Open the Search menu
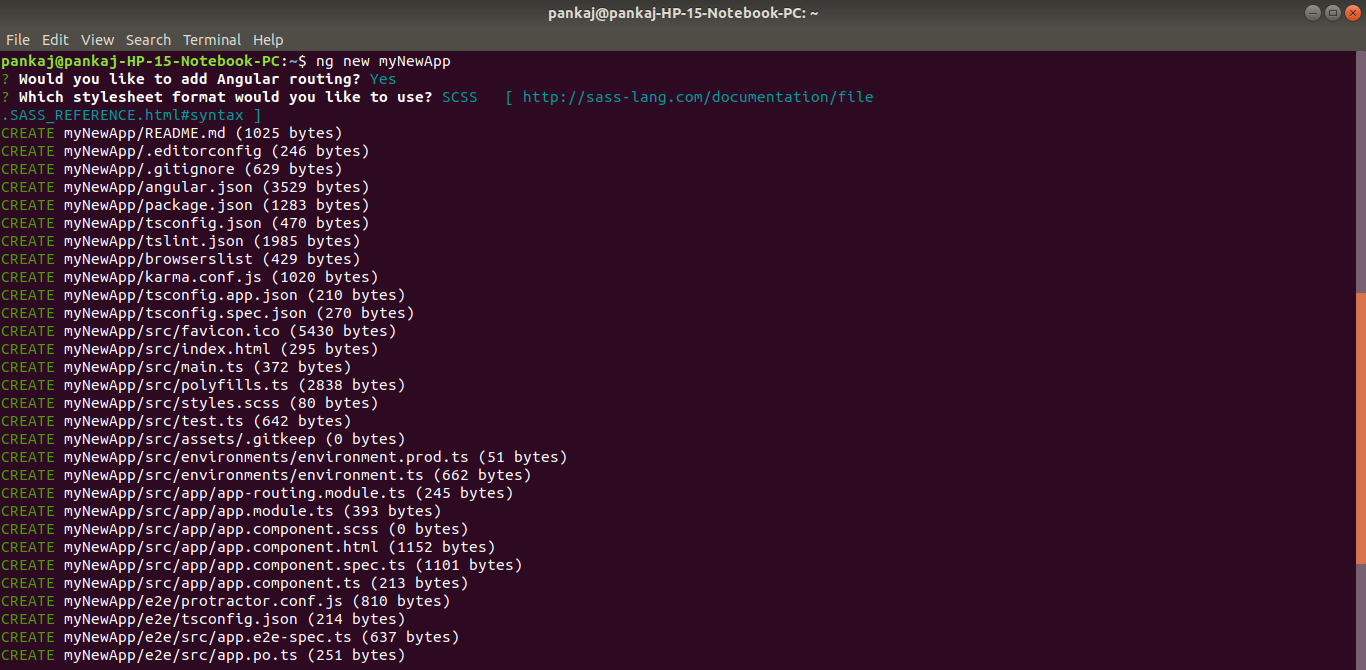The height and width of the screenshot is (670, 1366). [148, 40]
